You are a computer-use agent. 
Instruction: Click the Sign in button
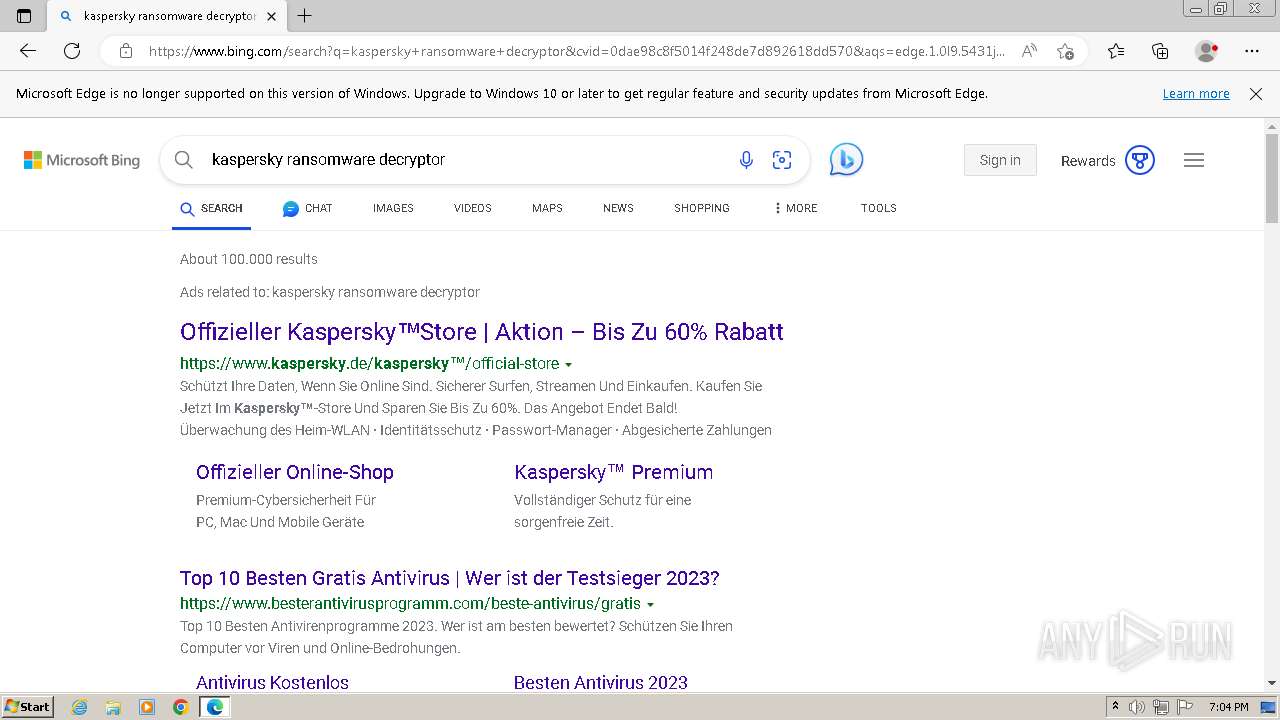1000,160
